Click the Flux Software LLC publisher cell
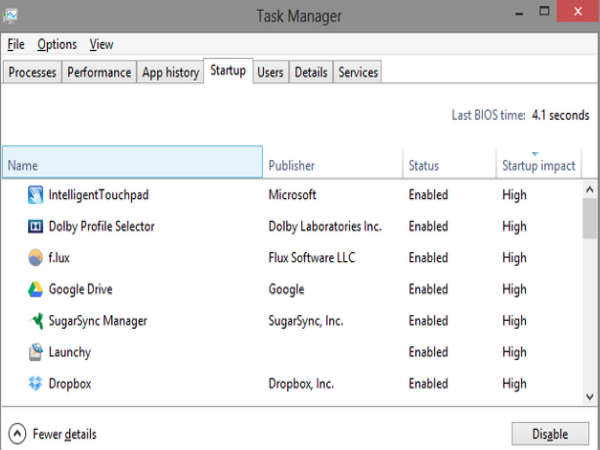Image resolution: width=600 pixels, height=450 pixels. click(312, 258)
